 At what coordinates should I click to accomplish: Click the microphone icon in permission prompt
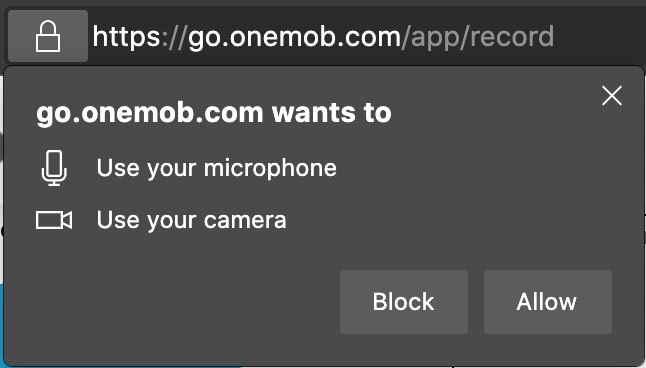click(x=54, y=168)
